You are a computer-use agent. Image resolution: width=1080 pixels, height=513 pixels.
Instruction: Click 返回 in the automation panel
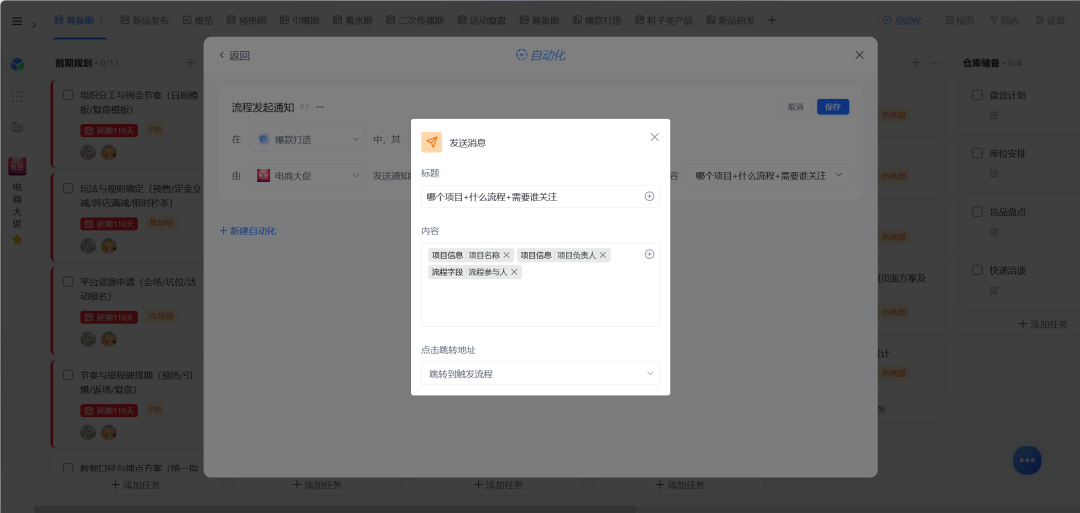click(x=234, y=56)
